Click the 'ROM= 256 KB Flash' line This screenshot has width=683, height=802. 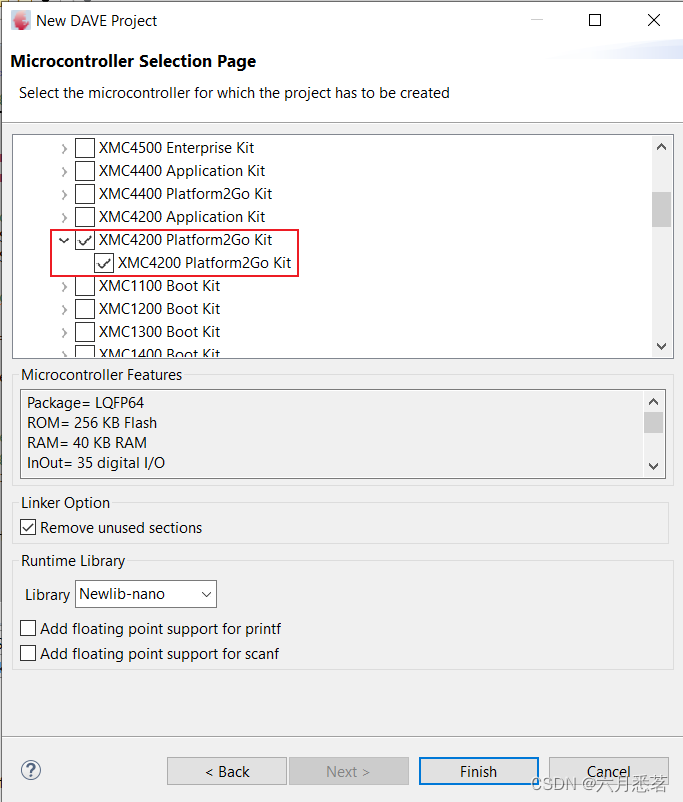[92, 423]
